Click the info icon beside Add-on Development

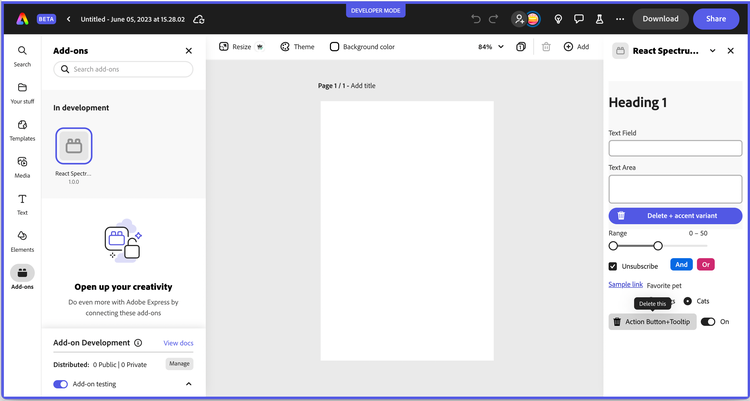point(138,343)
